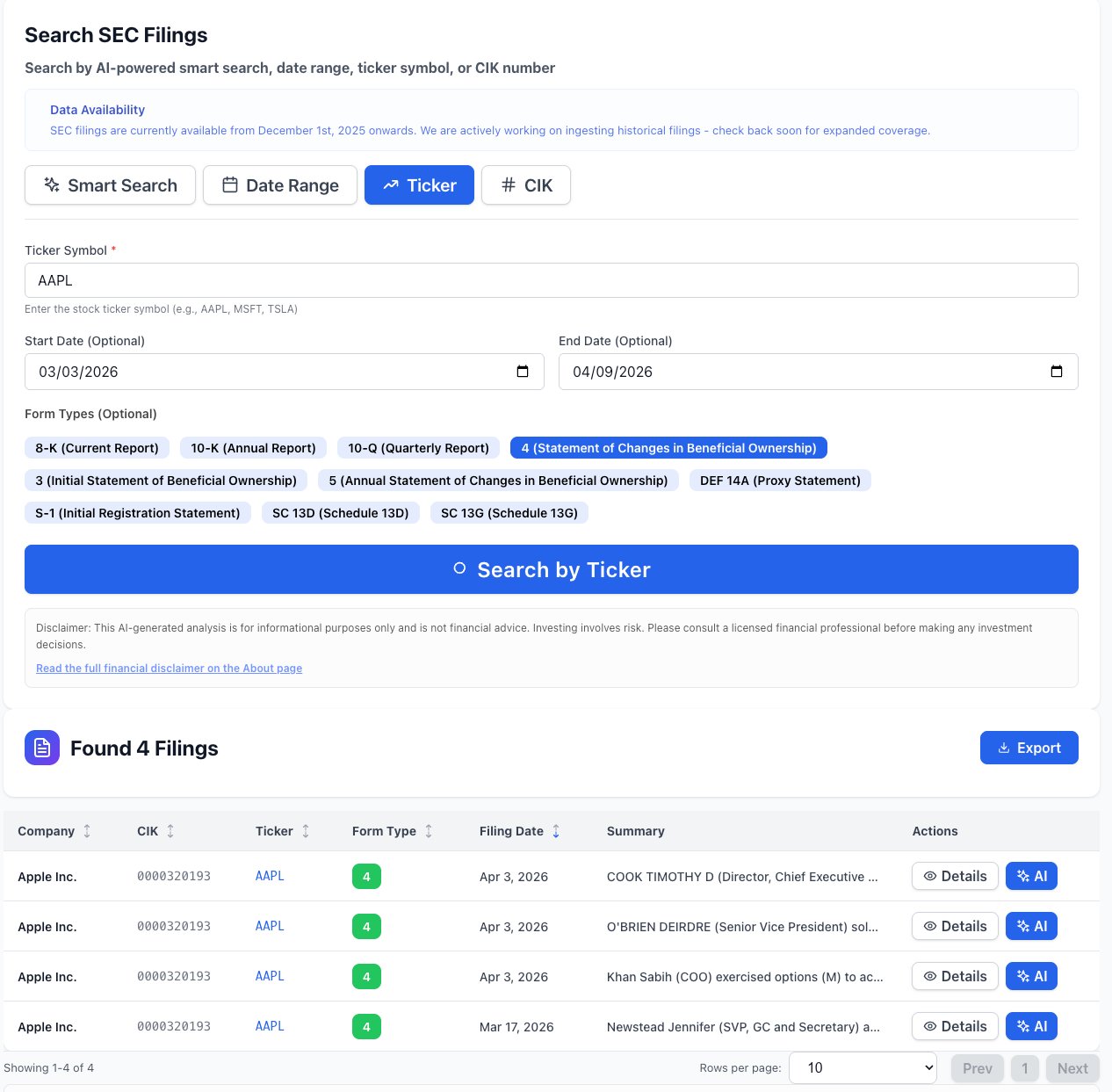Switch to the CIK search tab

(525, 185)
